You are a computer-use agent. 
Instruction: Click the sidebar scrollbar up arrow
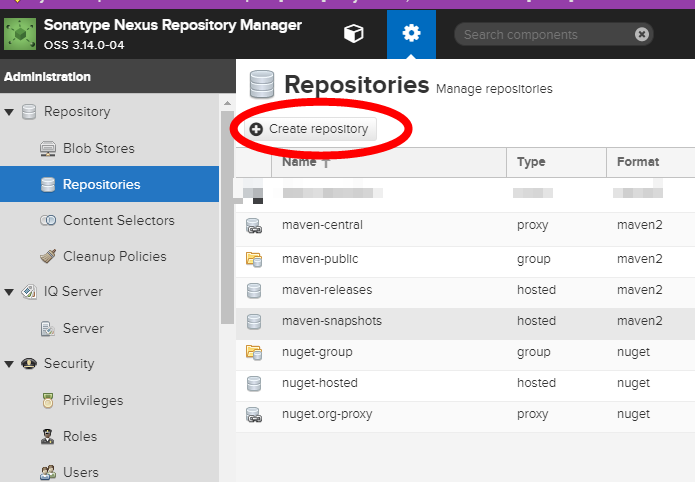[227, 103]
